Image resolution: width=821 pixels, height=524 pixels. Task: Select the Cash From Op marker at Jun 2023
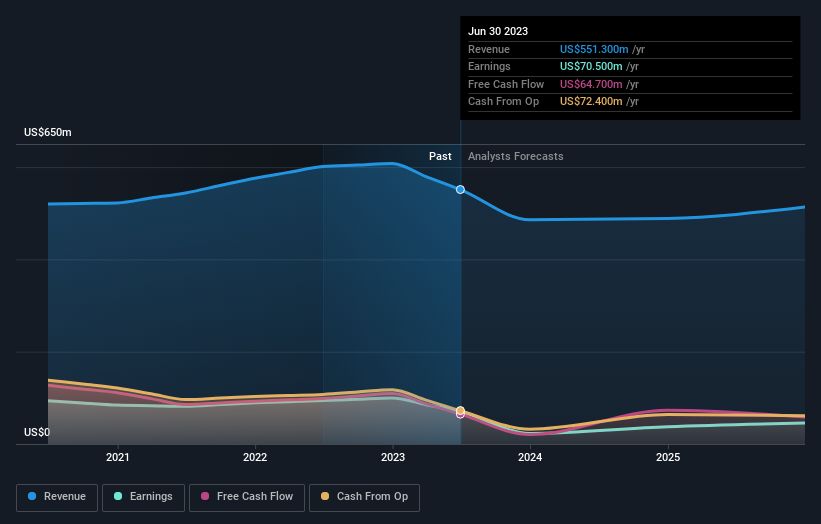(x=460, y=410)
